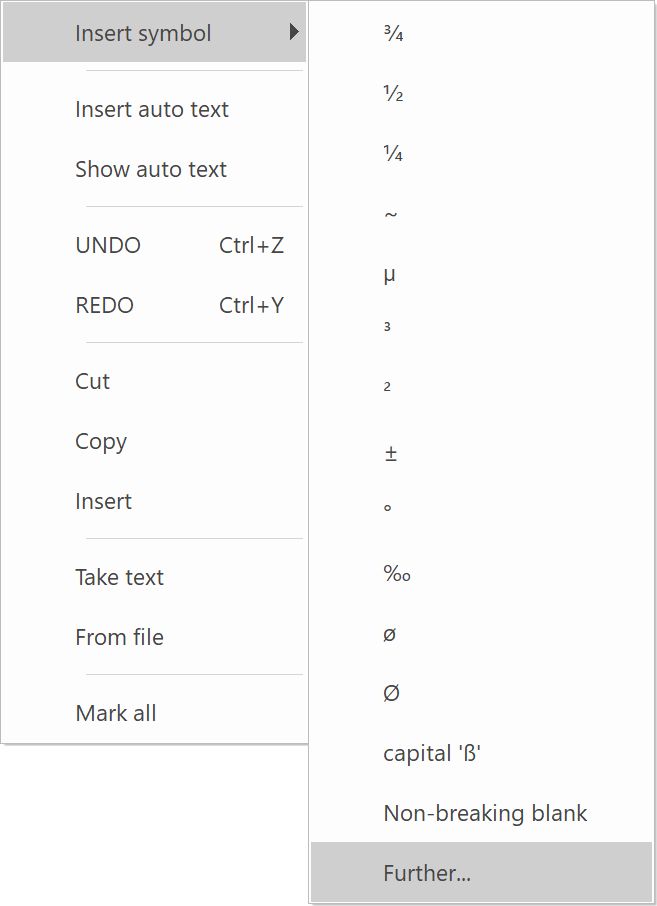657x906 pixels.
Task: Insert the plus-minus ± symbol
Action: [391, 454]
